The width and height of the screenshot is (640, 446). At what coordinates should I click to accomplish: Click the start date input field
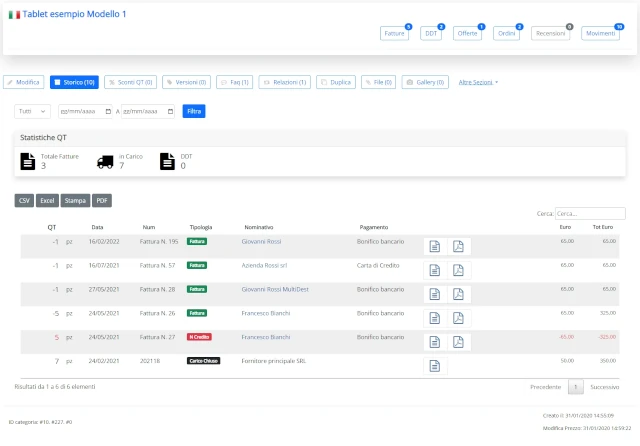pos(85,111)
